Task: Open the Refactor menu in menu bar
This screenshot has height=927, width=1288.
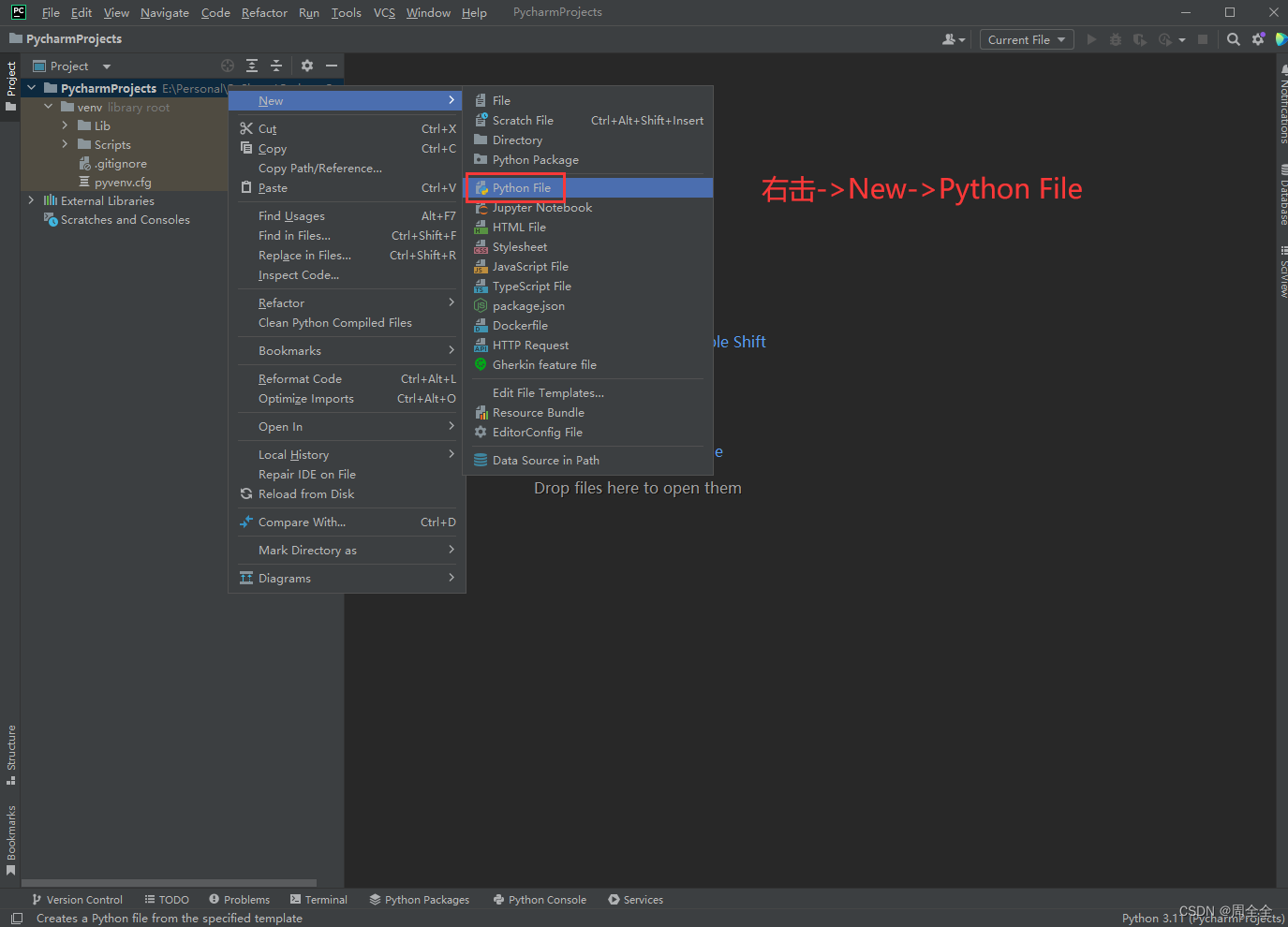Action: pos(264,13)
